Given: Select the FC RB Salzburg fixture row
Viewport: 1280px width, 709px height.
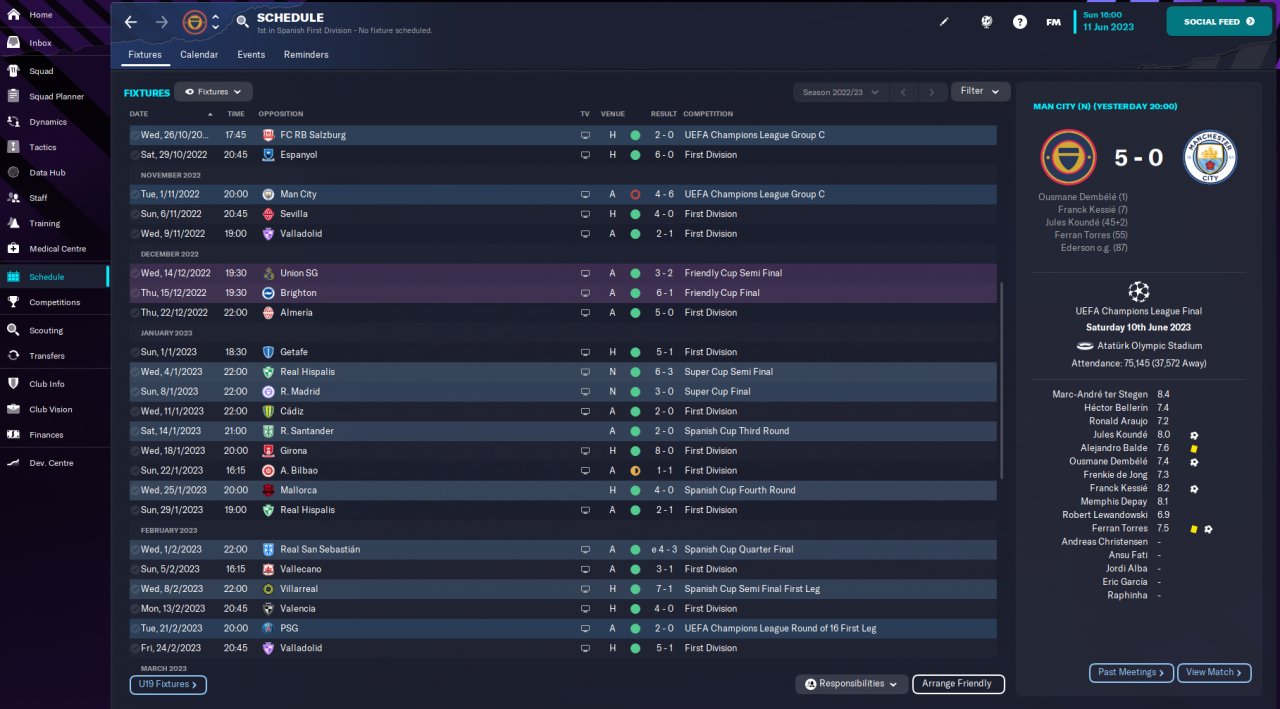Looking at the screenshot, I should click(563, 135).
